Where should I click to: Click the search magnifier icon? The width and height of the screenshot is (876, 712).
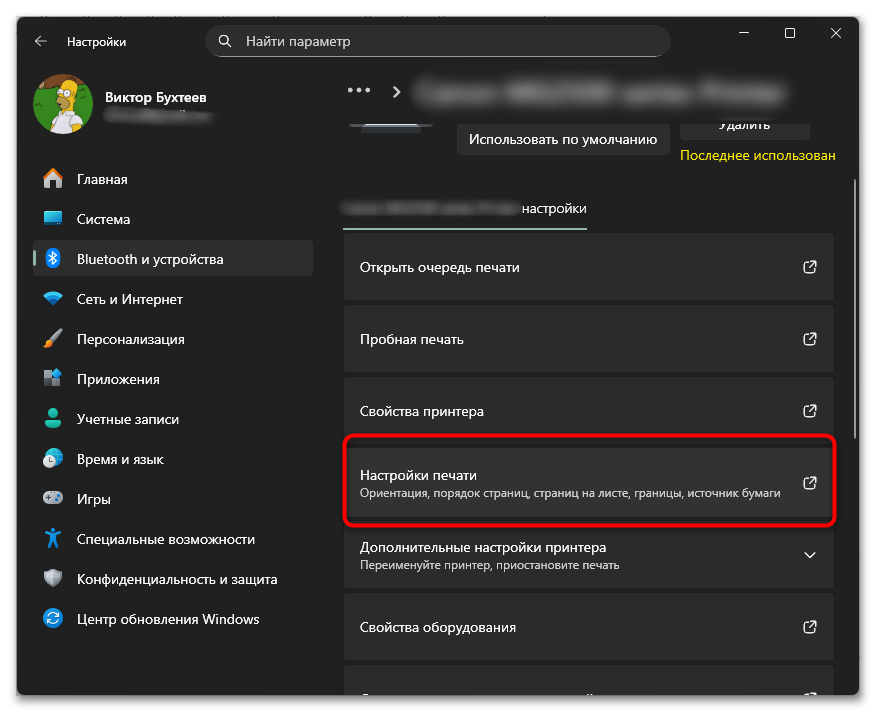pos(226,41)
